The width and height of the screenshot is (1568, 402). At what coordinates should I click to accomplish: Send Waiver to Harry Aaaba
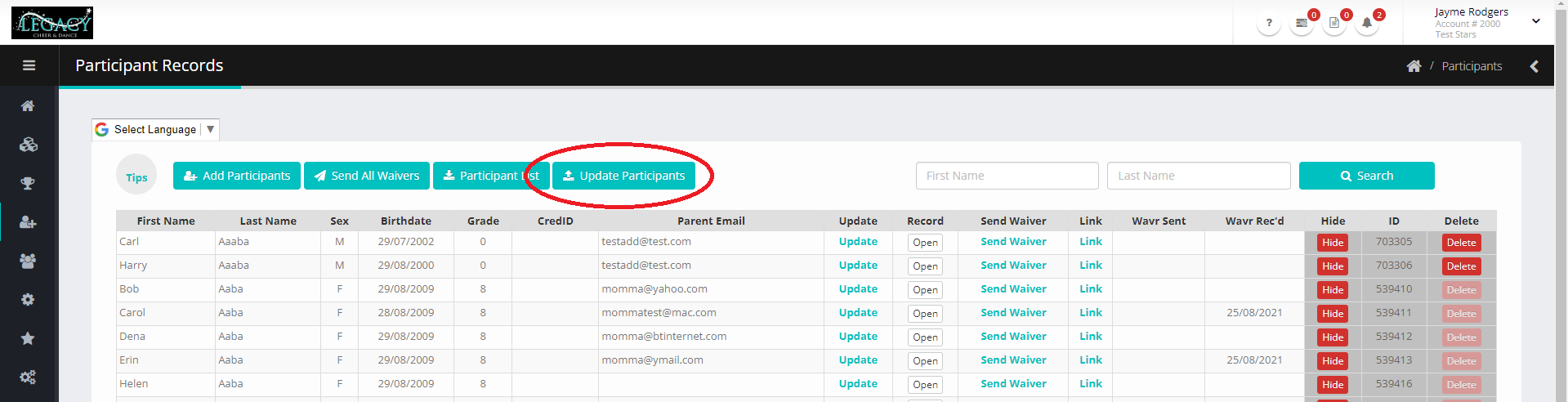click(x=1013, y=266)
